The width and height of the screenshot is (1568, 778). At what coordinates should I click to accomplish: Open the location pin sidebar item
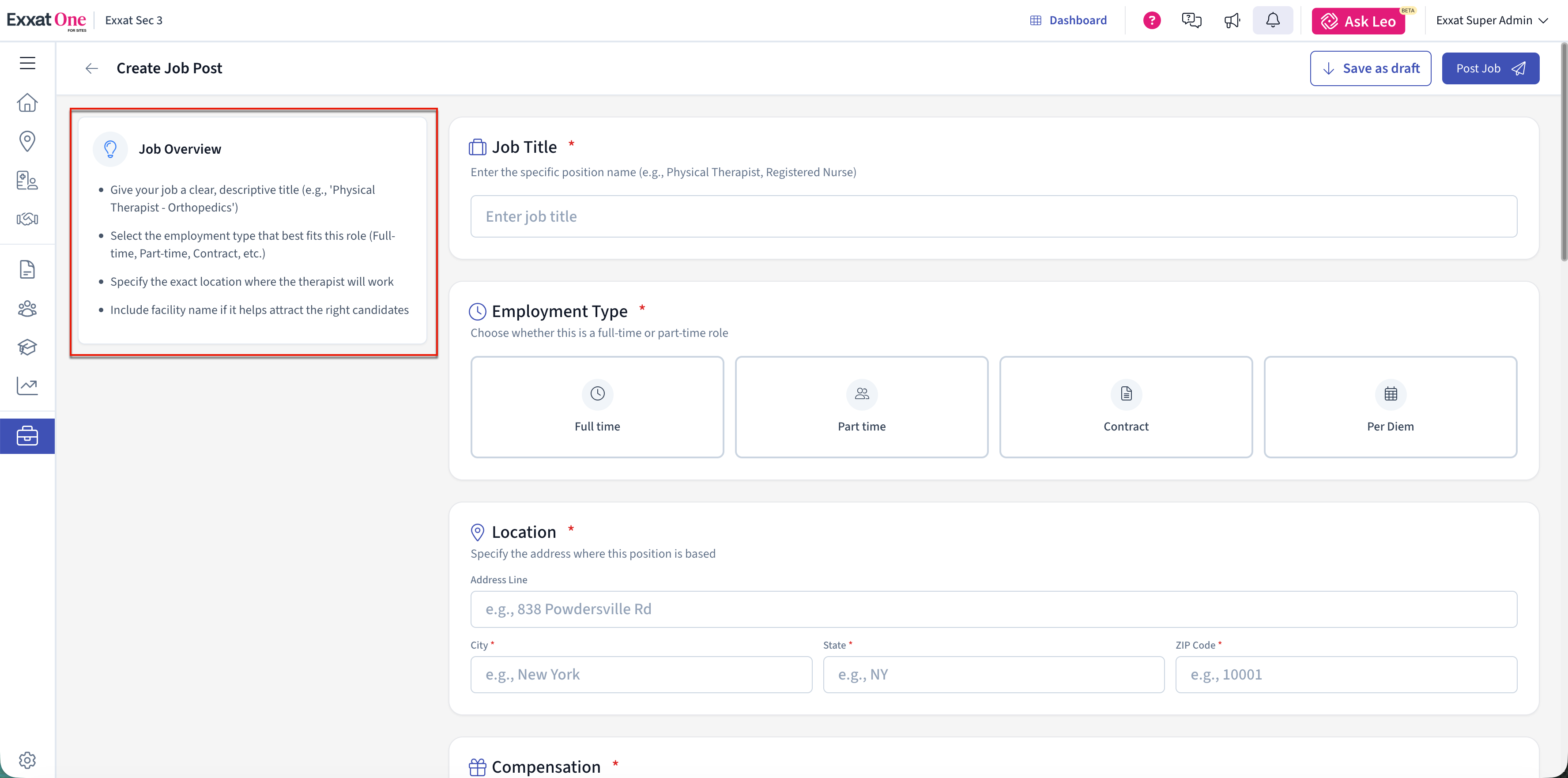27,141
